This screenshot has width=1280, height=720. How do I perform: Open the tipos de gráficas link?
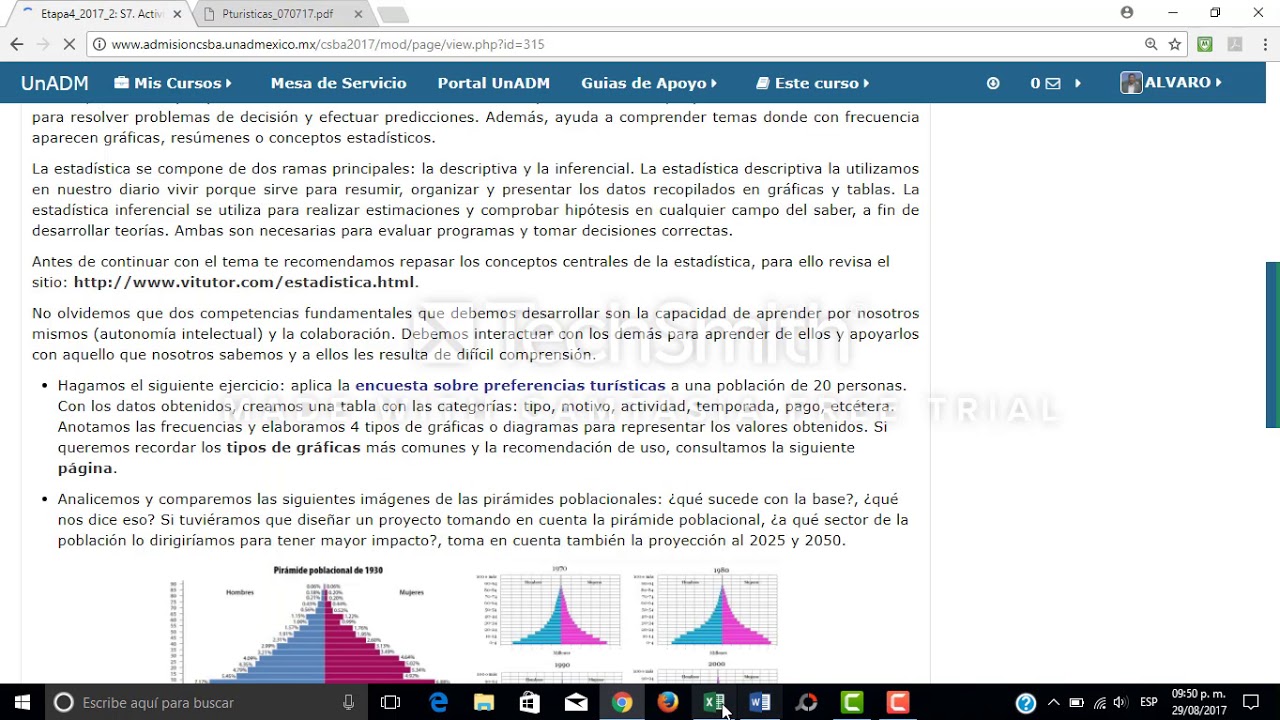click(293, 447)
